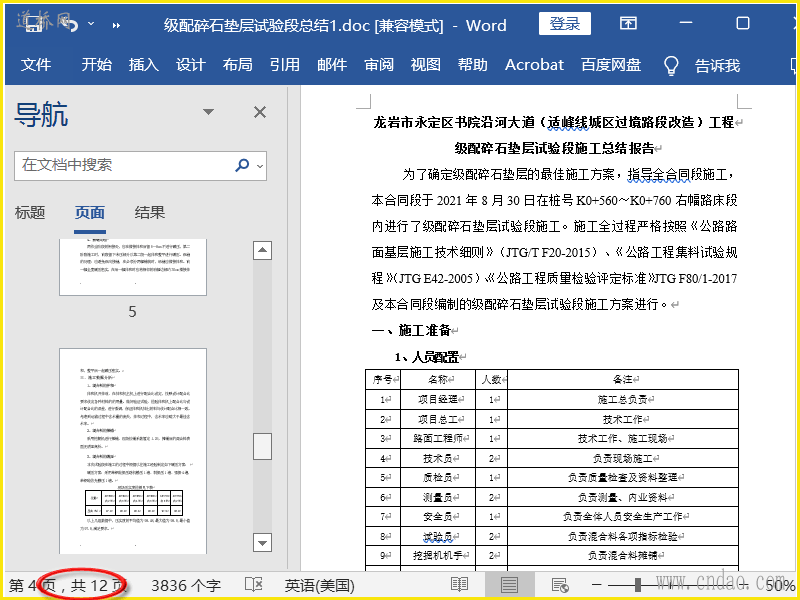
Task: Switch to Print Layout view icon
Action: click(x=509, y=585)
